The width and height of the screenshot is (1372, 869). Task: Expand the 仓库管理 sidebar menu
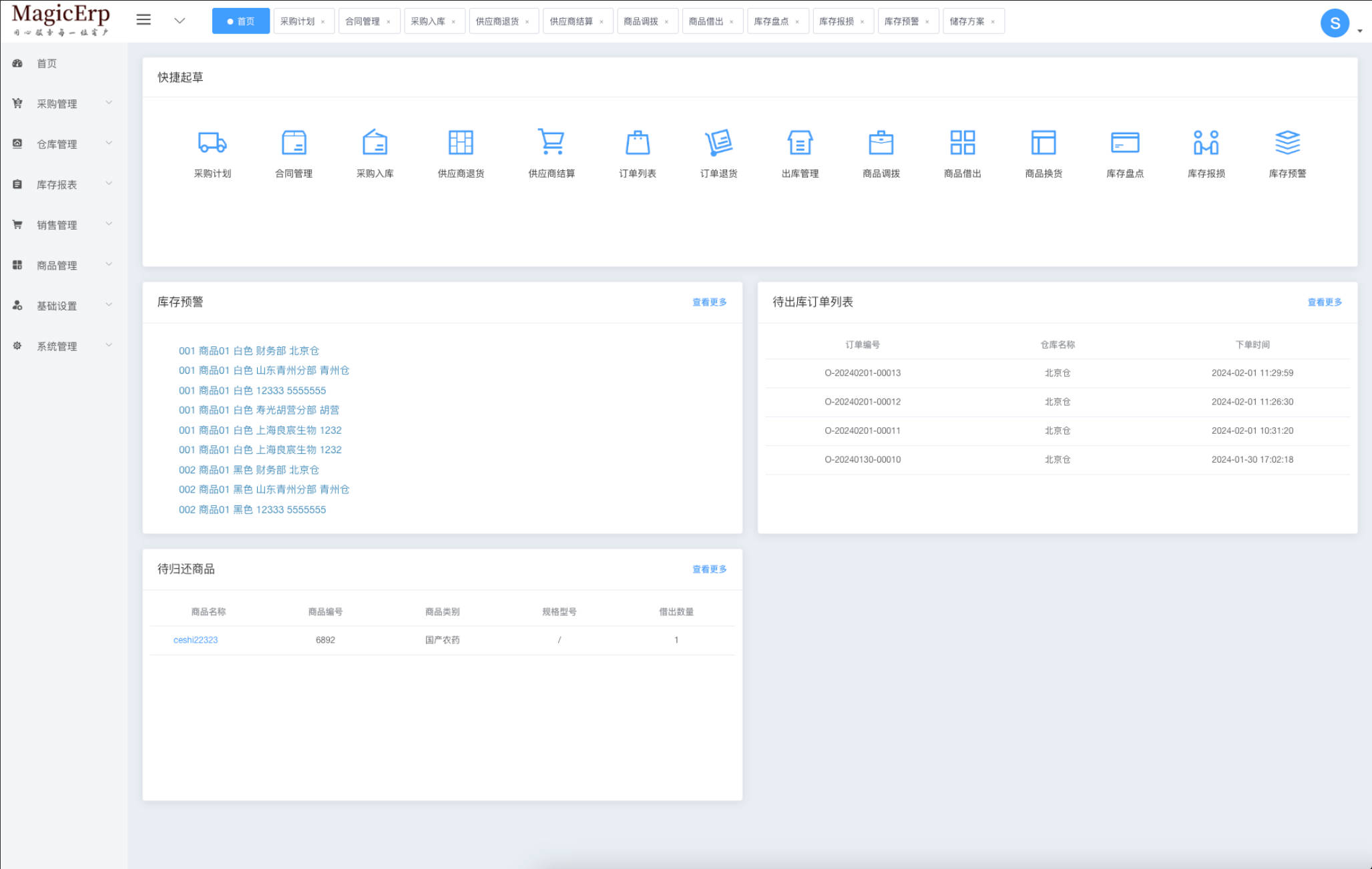click(x=57, y=144)
